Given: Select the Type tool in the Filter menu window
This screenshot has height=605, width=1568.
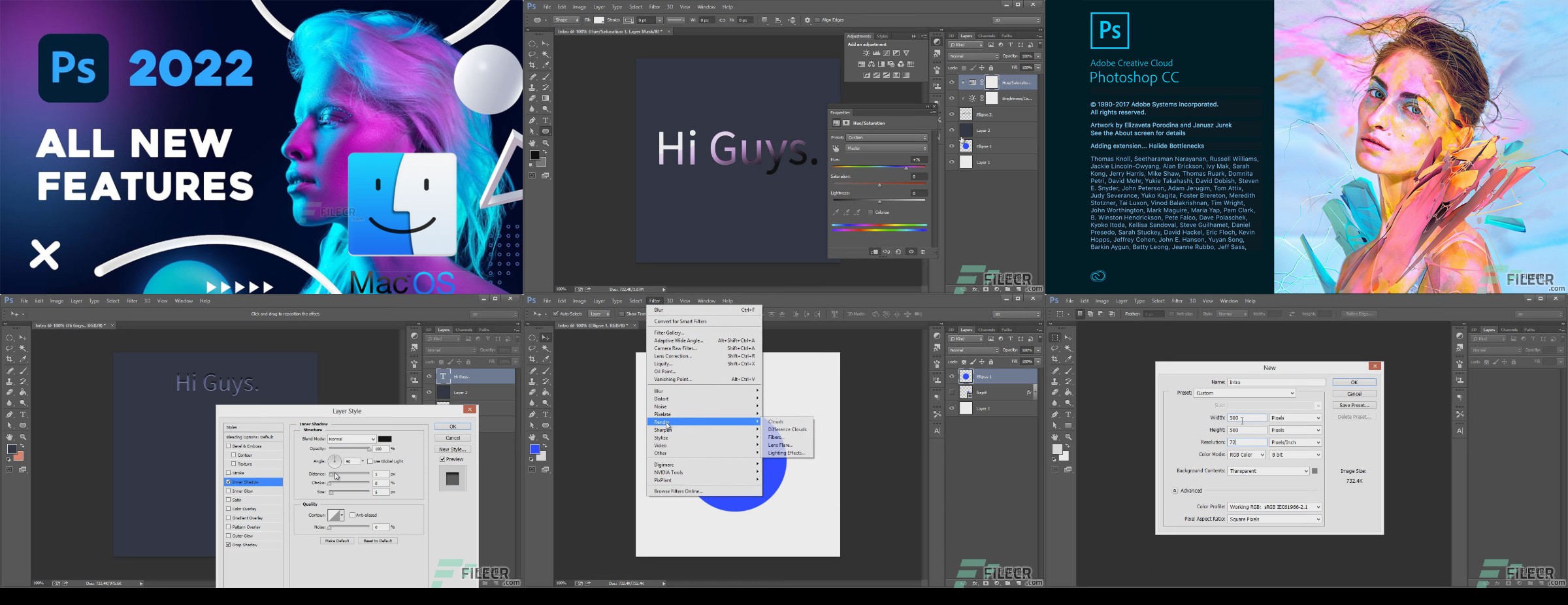Looking at the screenshot, I should 546,414.
